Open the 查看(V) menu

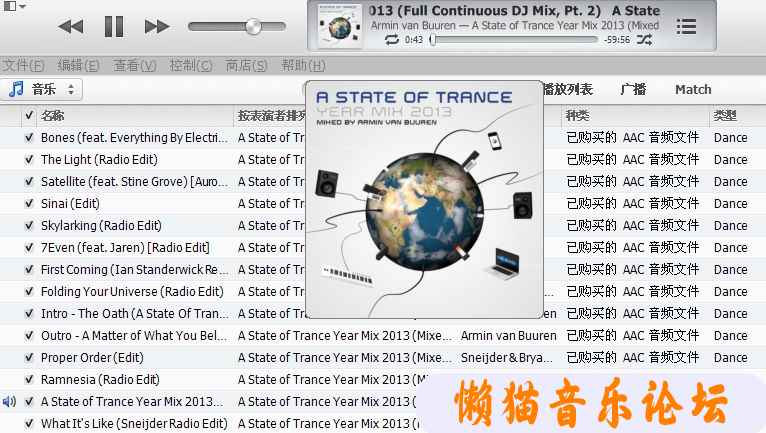134,65
